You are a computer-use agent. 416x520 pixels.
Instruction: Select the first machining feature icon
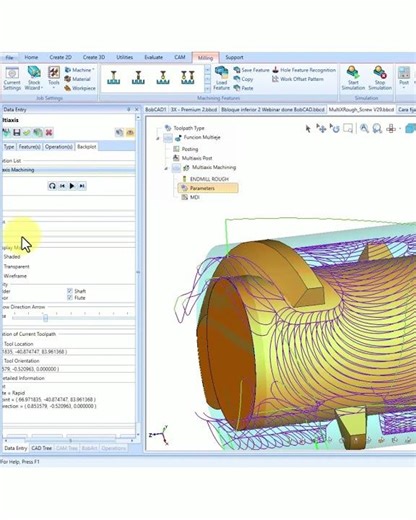tap(114, 77)
